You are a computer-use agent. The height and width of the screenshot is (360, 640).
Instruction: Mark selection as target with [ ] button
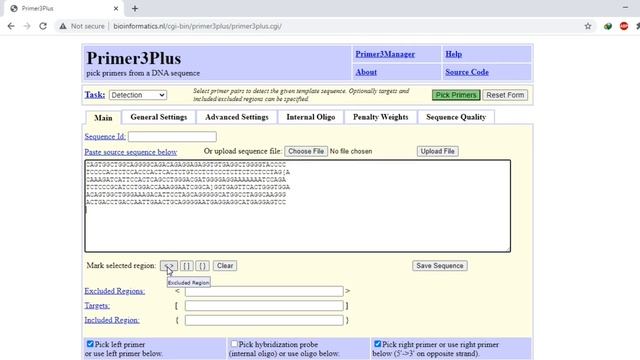pos(187,266)
